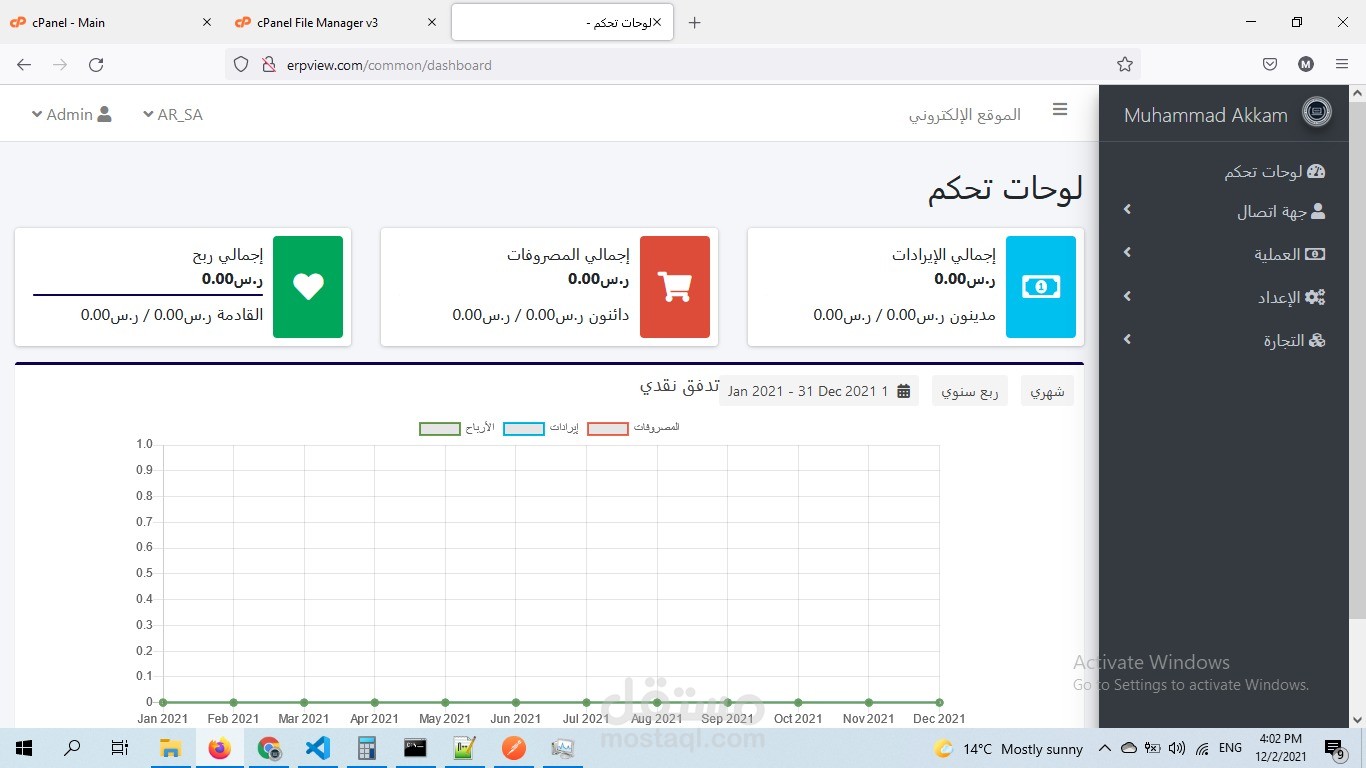
Task: Close the cPanel File Manager v3 tab
Action: [x=432, y=22]
